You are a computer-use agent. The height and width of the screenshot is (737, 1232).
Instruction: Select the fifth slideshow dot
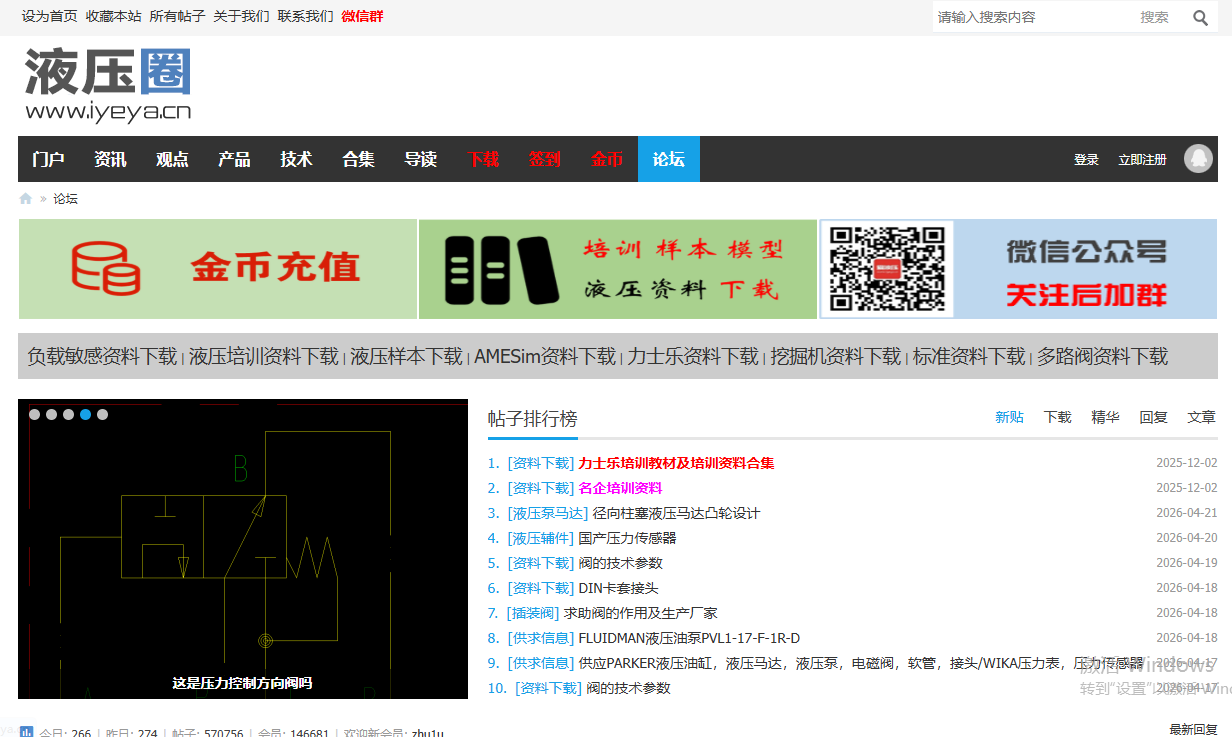coord(102,414)
